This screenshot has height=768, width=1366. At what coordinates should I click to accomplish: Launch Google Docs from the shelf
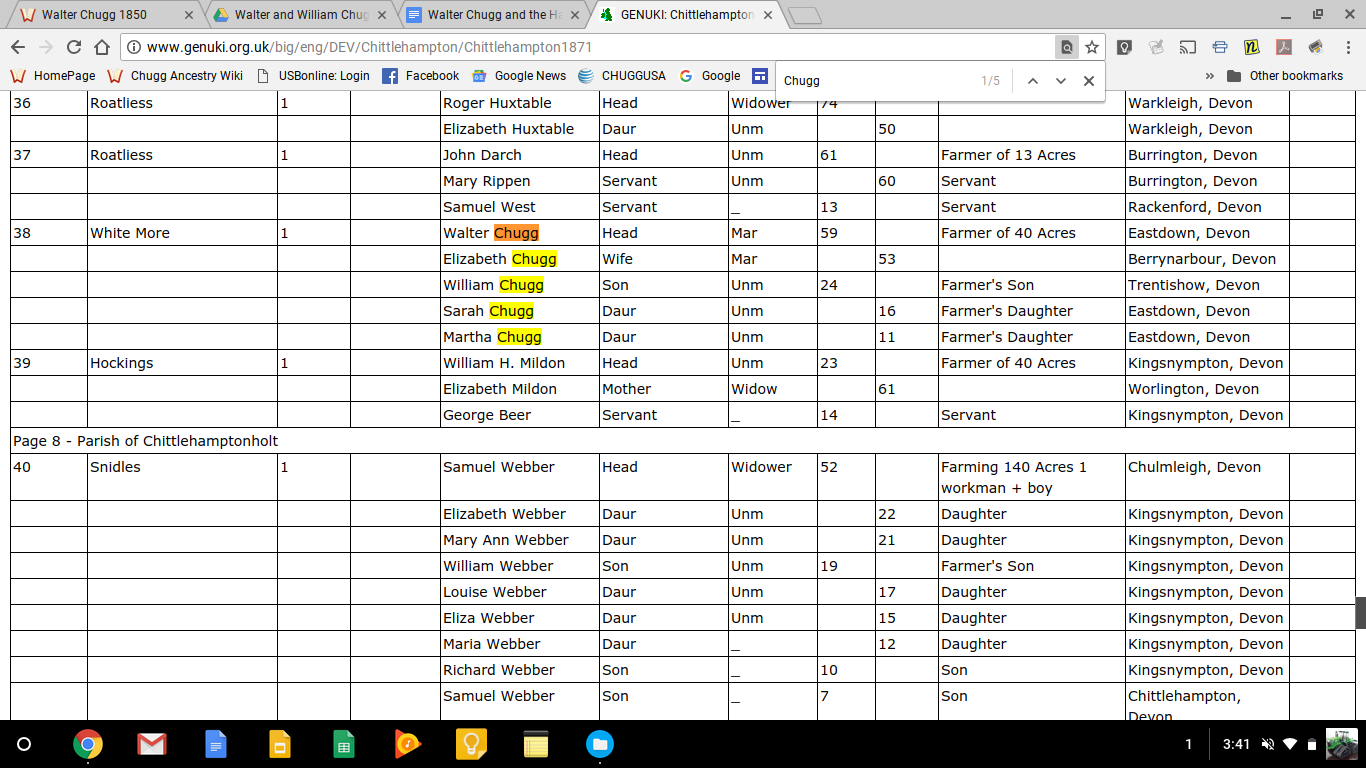pyautogui.click(x=216, y=744)
